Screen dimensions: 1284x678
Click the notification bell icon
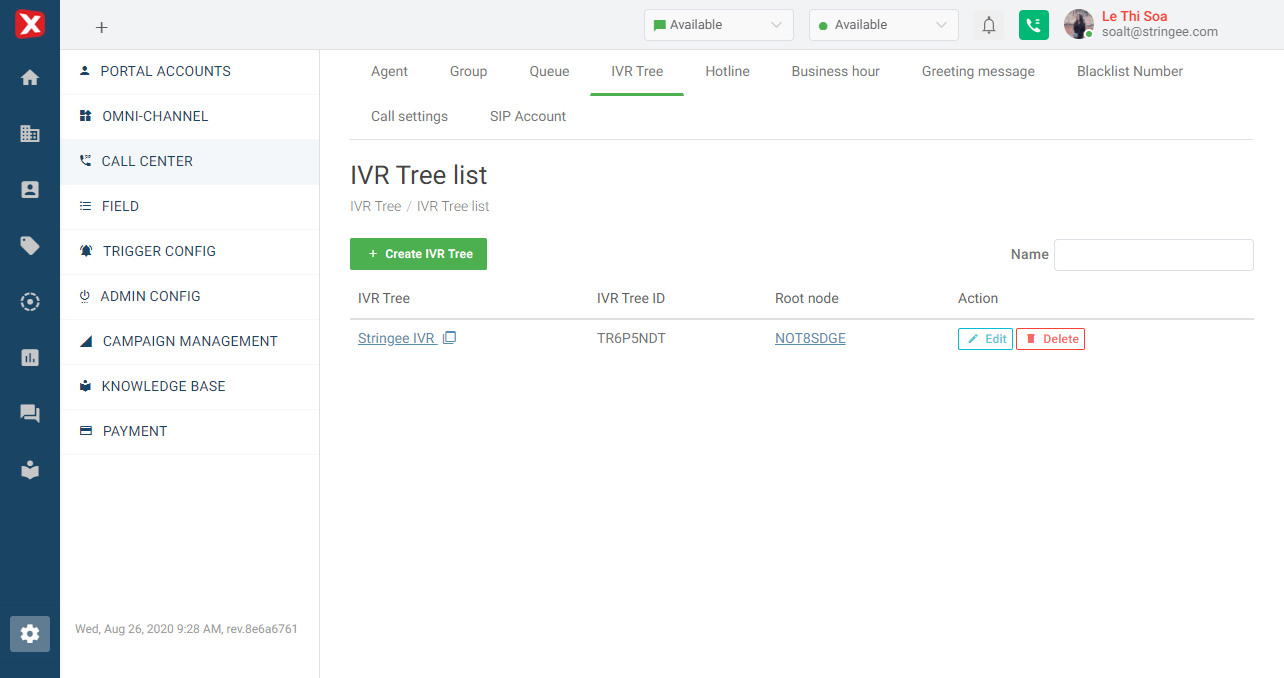[x=989, y=25]
